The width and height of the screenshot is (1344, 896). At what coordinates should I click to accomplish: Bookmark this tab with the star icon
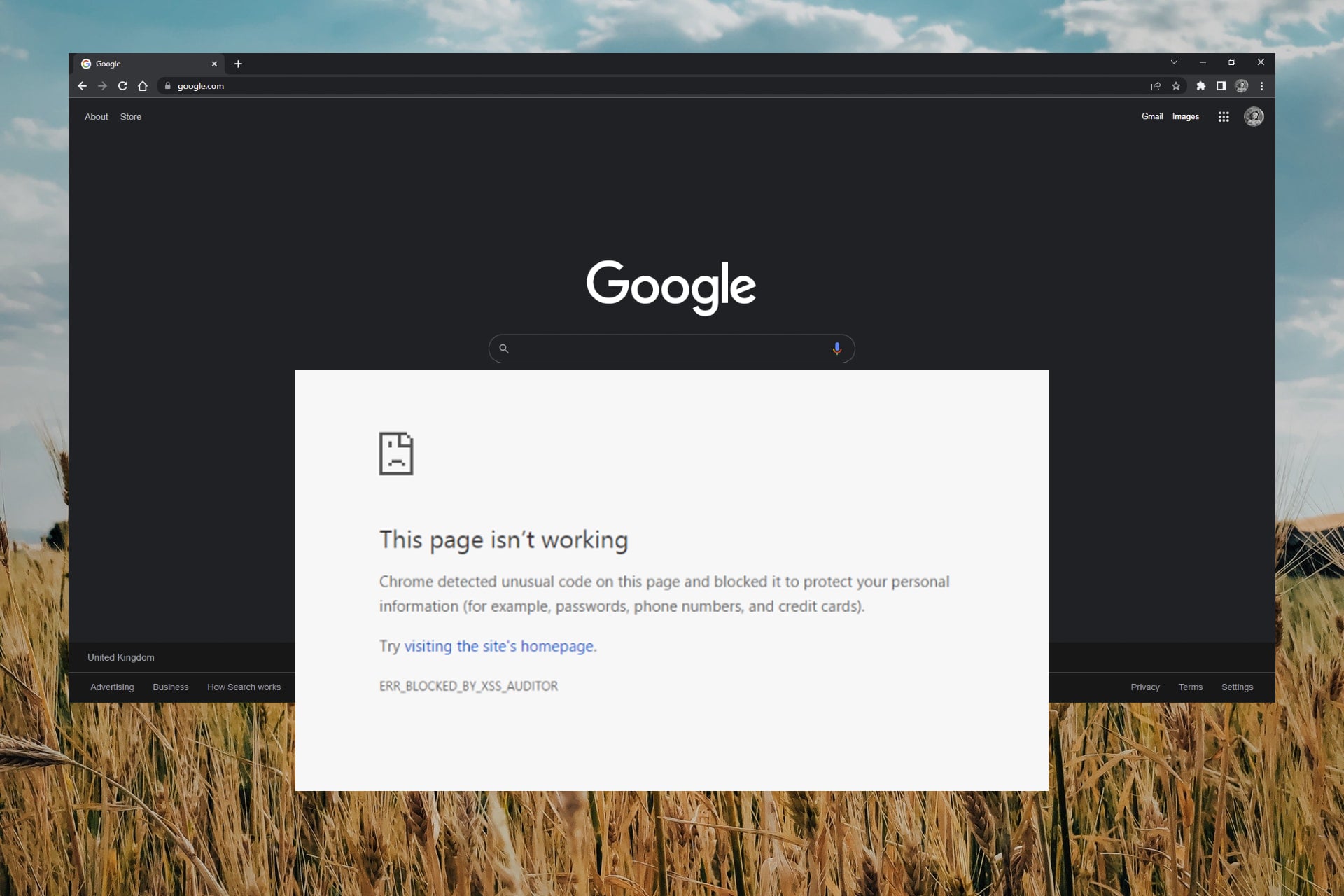1176,86
